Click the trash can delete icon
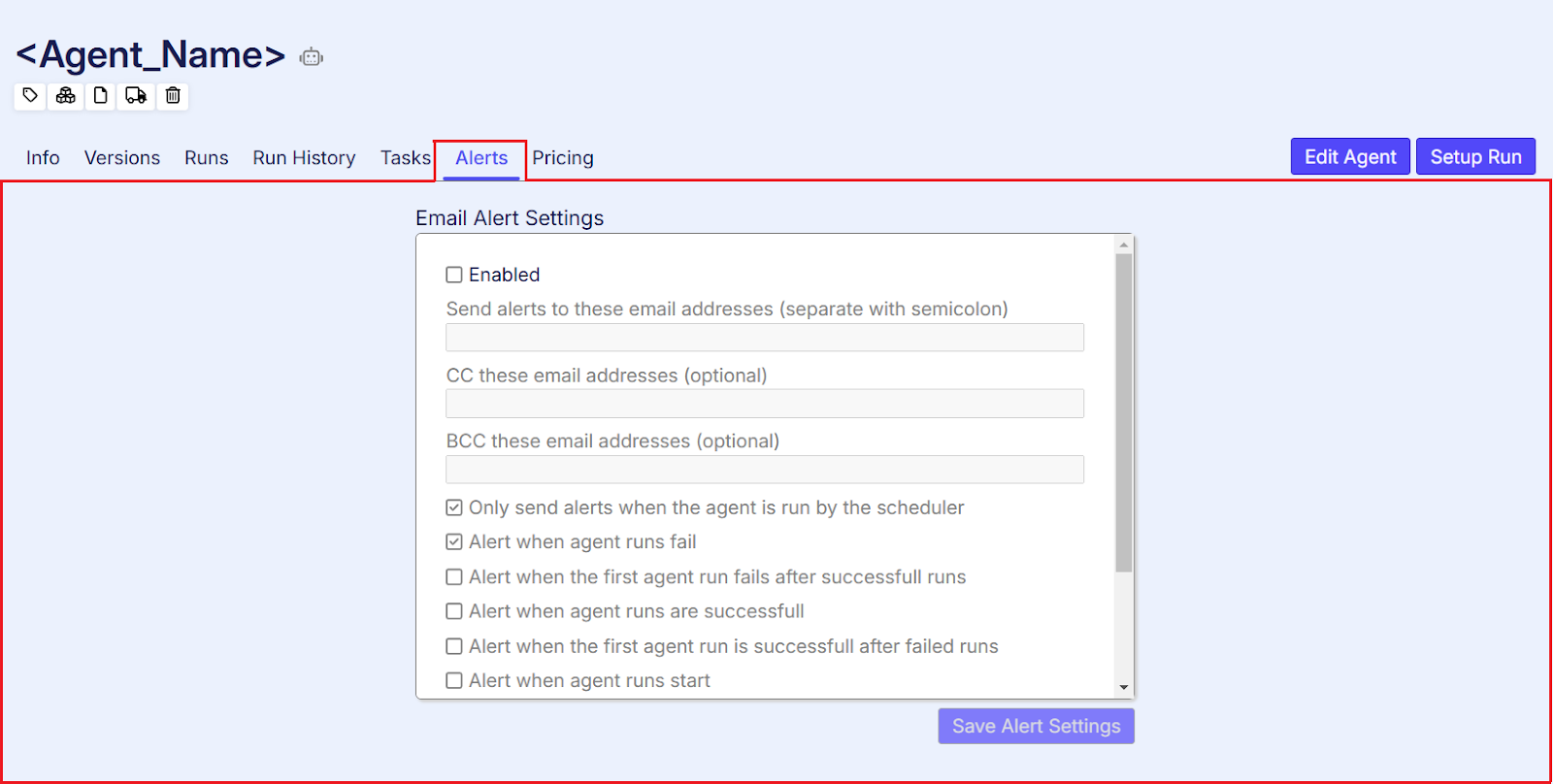Viewport: 1553px width, 784px height. [x=173, y=95]
